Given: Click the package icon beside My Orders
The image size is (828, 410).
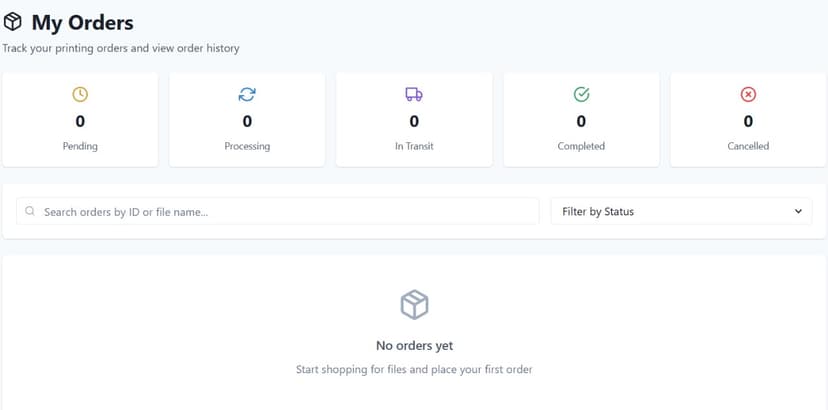Looking at the screenshot, I should (14, 22).
